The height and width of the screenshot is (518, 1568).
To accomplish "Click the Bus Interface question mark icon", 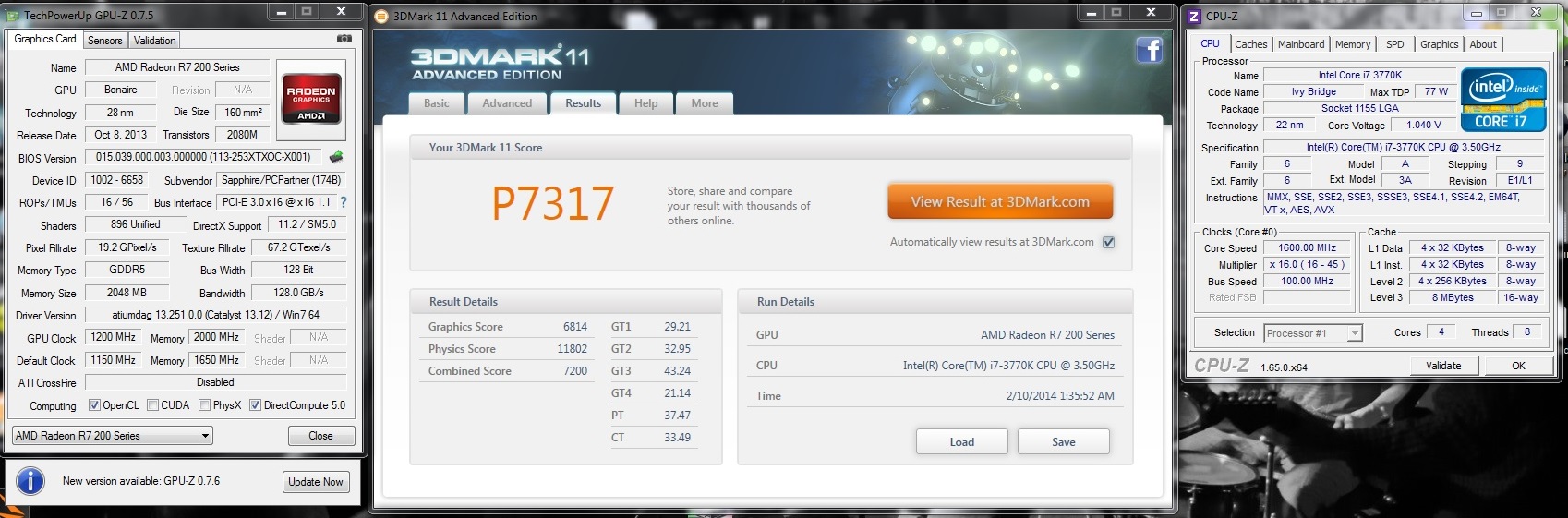I will click(344, 202).
